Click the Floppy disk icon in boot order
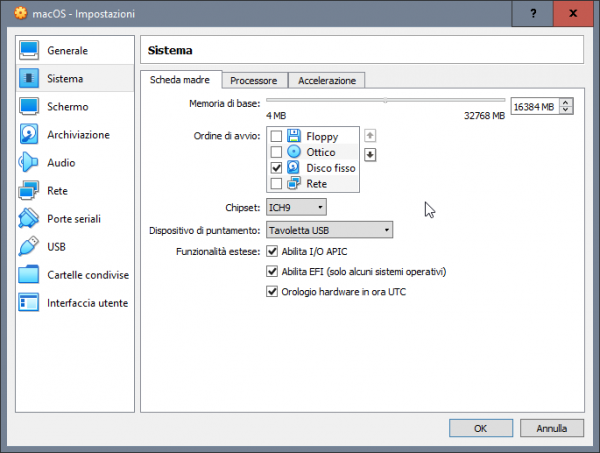 coord(294,136)
